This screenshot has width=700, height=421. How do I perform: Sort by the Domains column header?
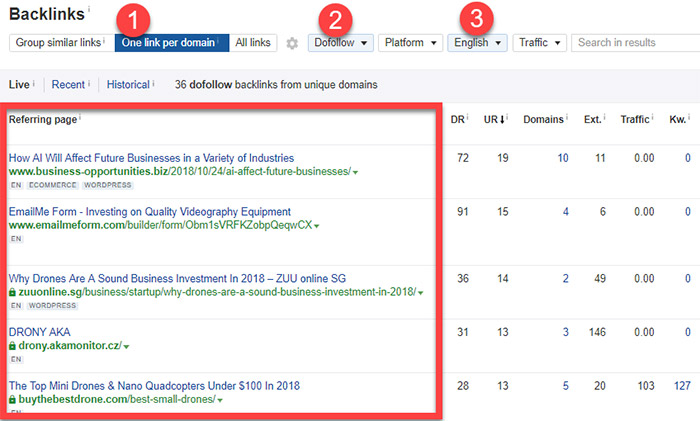(543, 120)
